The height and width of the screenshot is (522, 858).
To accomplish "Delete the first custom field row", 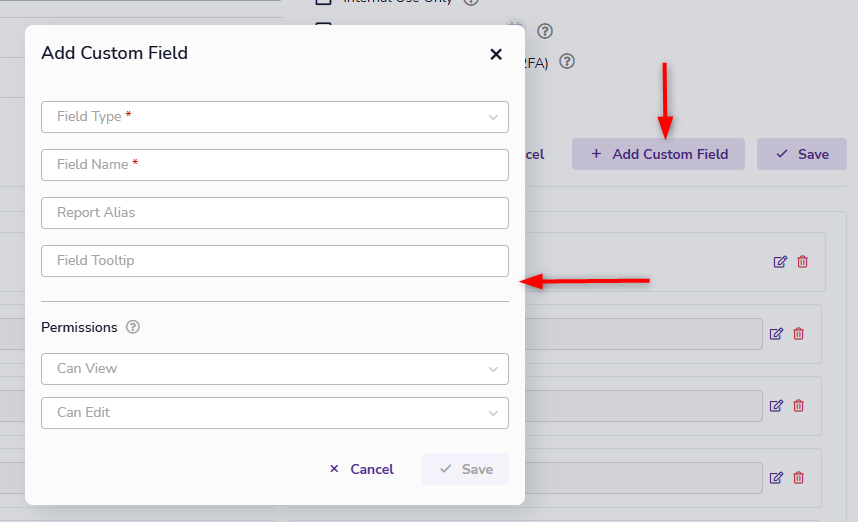I will coord(802,262).
